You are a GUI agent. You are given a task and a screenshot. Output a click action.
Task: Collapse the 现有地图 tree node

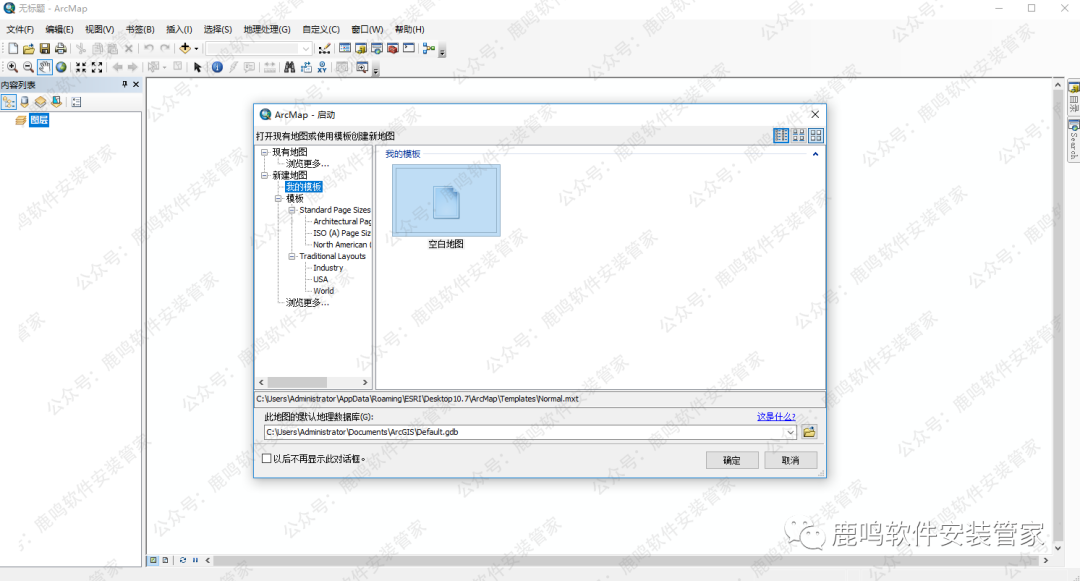[264, 152]
